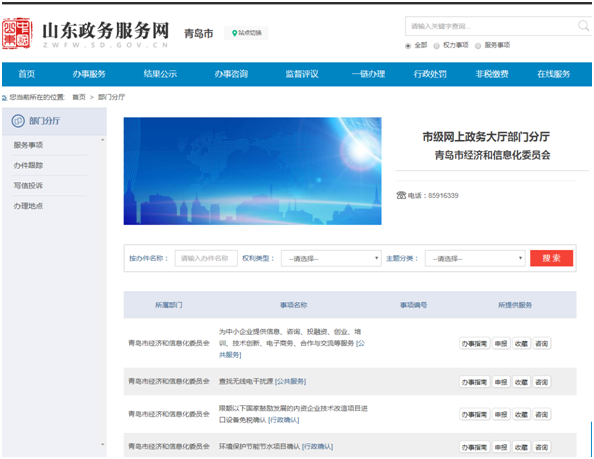Click 申报 for 进口设备免税确认 row
The image size is (594, 459).
[x=501, y=415]
